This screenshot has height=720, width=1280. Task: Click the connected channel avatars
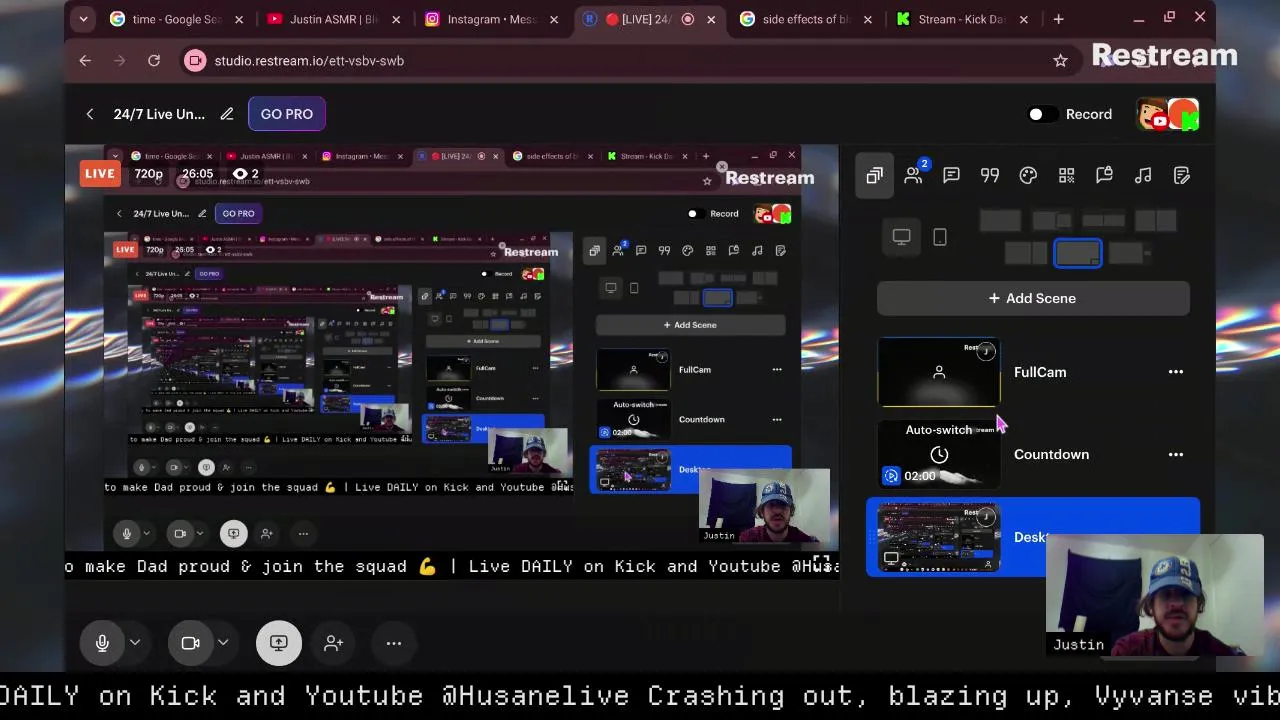1168,114
